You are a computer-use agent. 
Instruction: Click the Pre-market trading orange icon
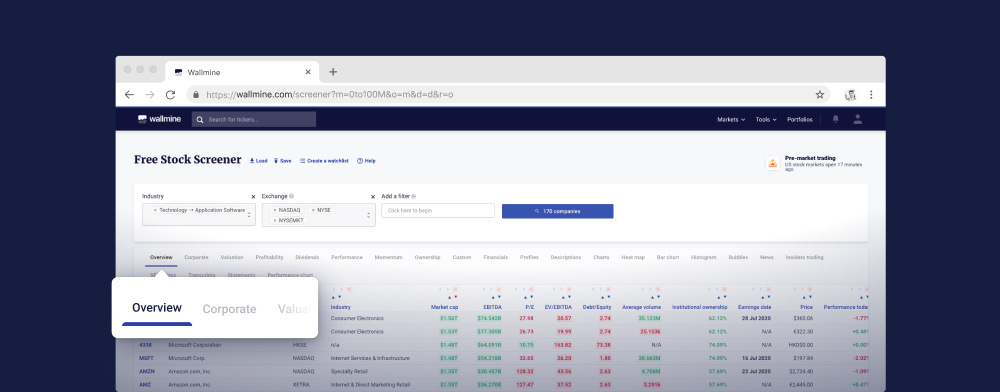click(772, 163)
